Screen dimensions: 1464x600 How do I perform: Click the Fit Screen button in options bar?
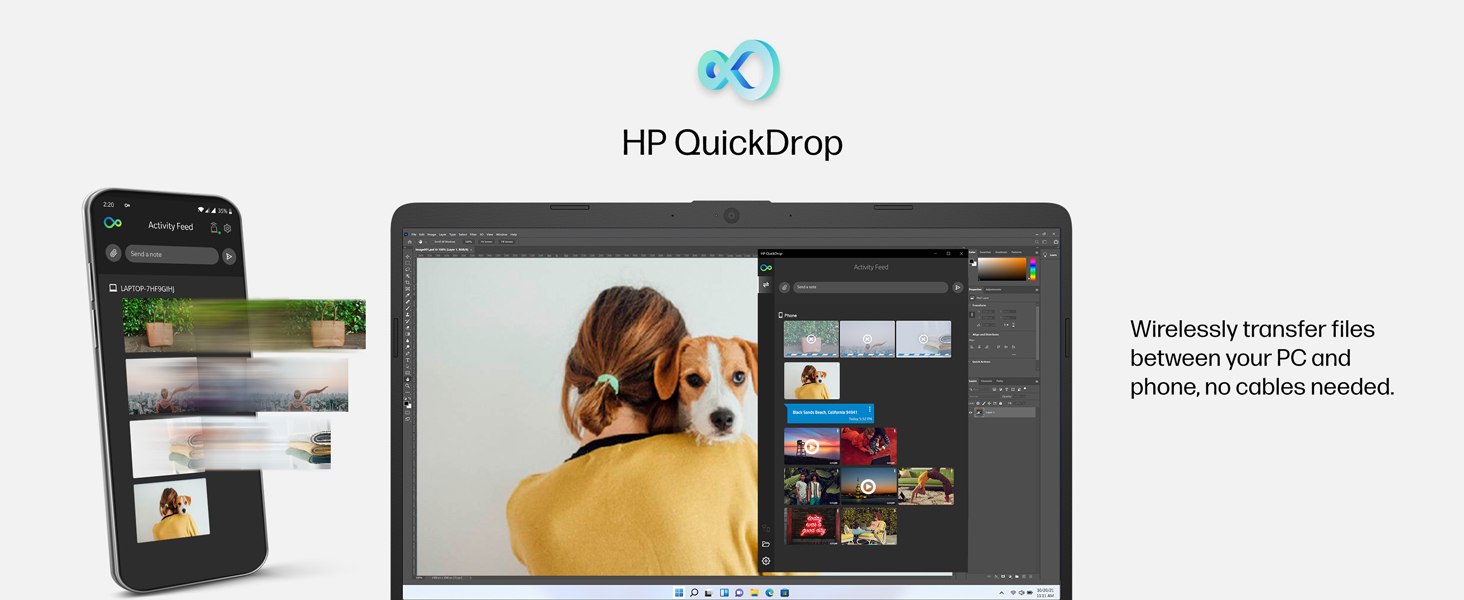487,242
